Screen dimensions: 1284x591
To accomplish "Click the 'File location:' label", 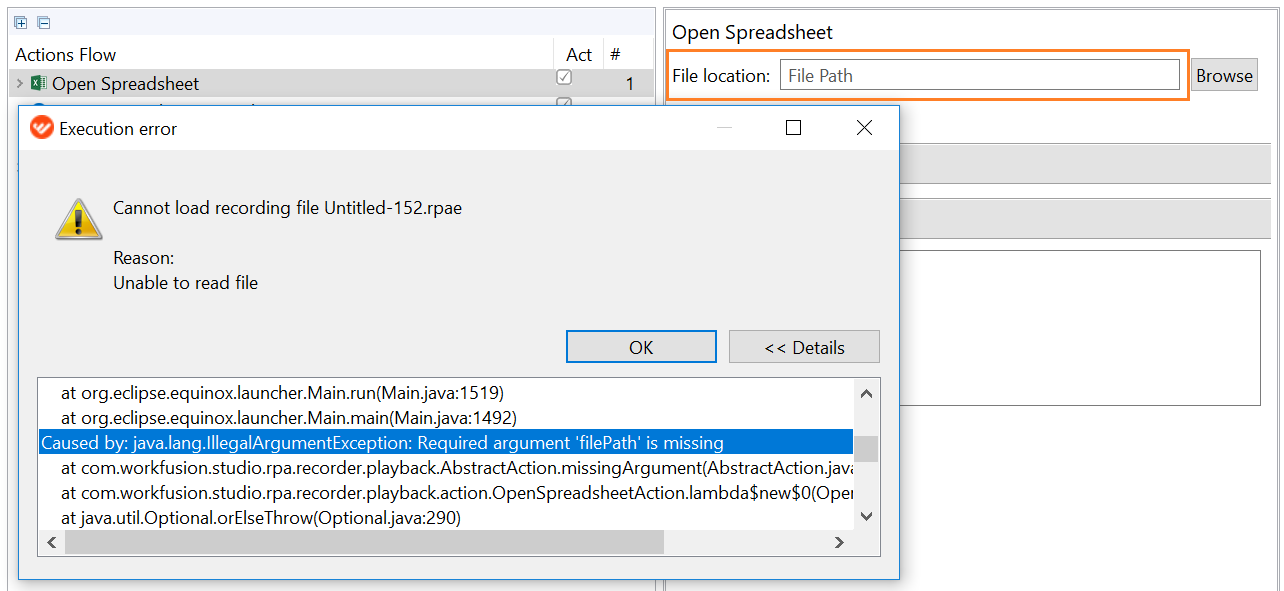I will pyautogui.click(x=721, y=76).
